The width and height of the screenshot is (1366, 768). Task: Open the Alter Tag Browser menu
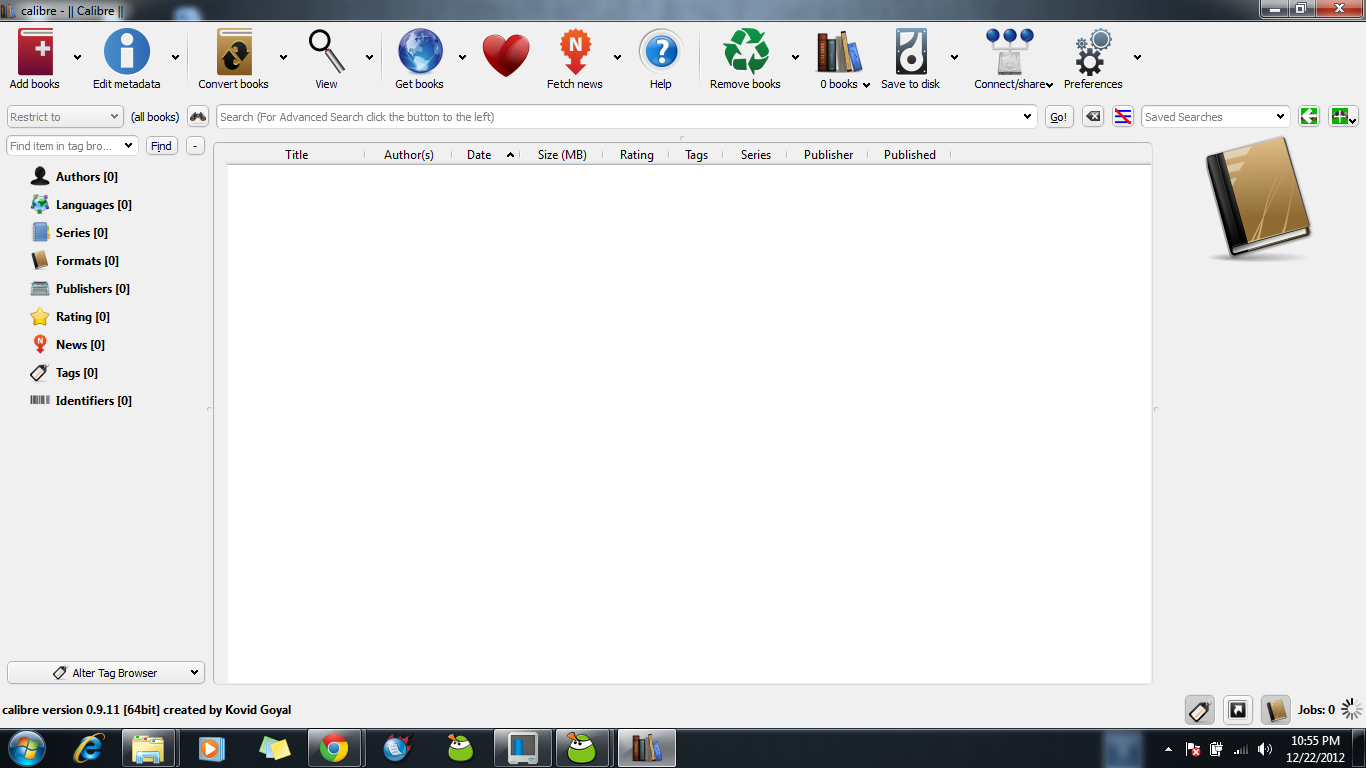tap(105, 673)
